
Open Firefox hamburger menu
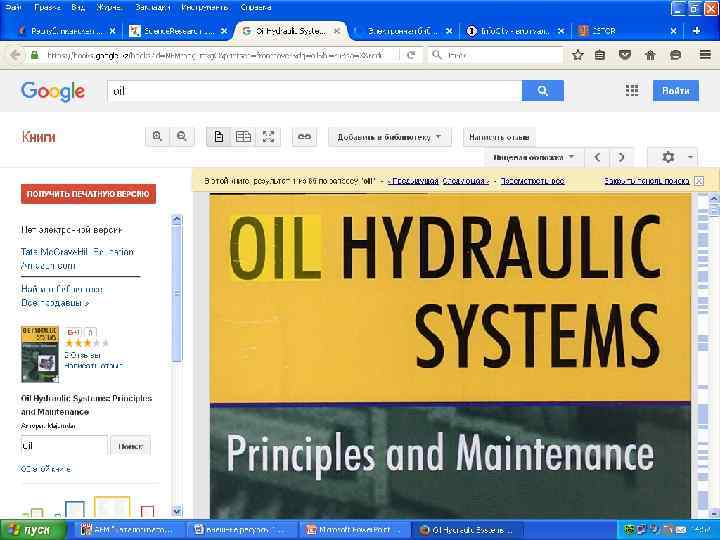click(x=705, y=55)
